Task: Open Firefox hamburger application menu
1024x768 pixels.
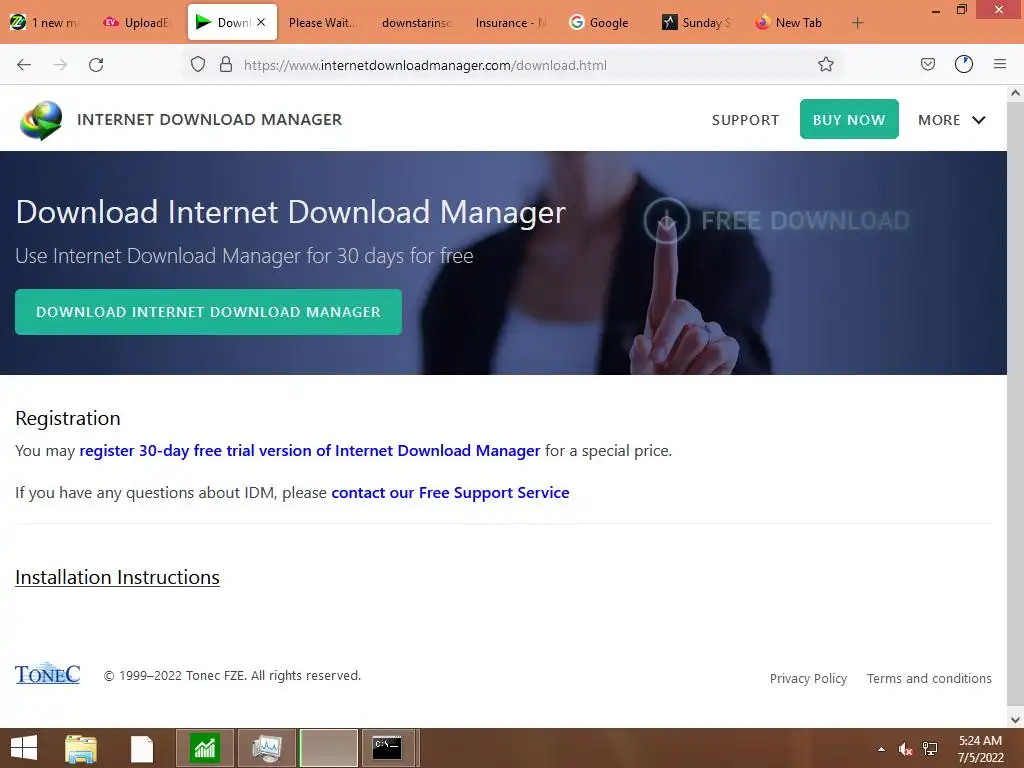Action: 999,64
